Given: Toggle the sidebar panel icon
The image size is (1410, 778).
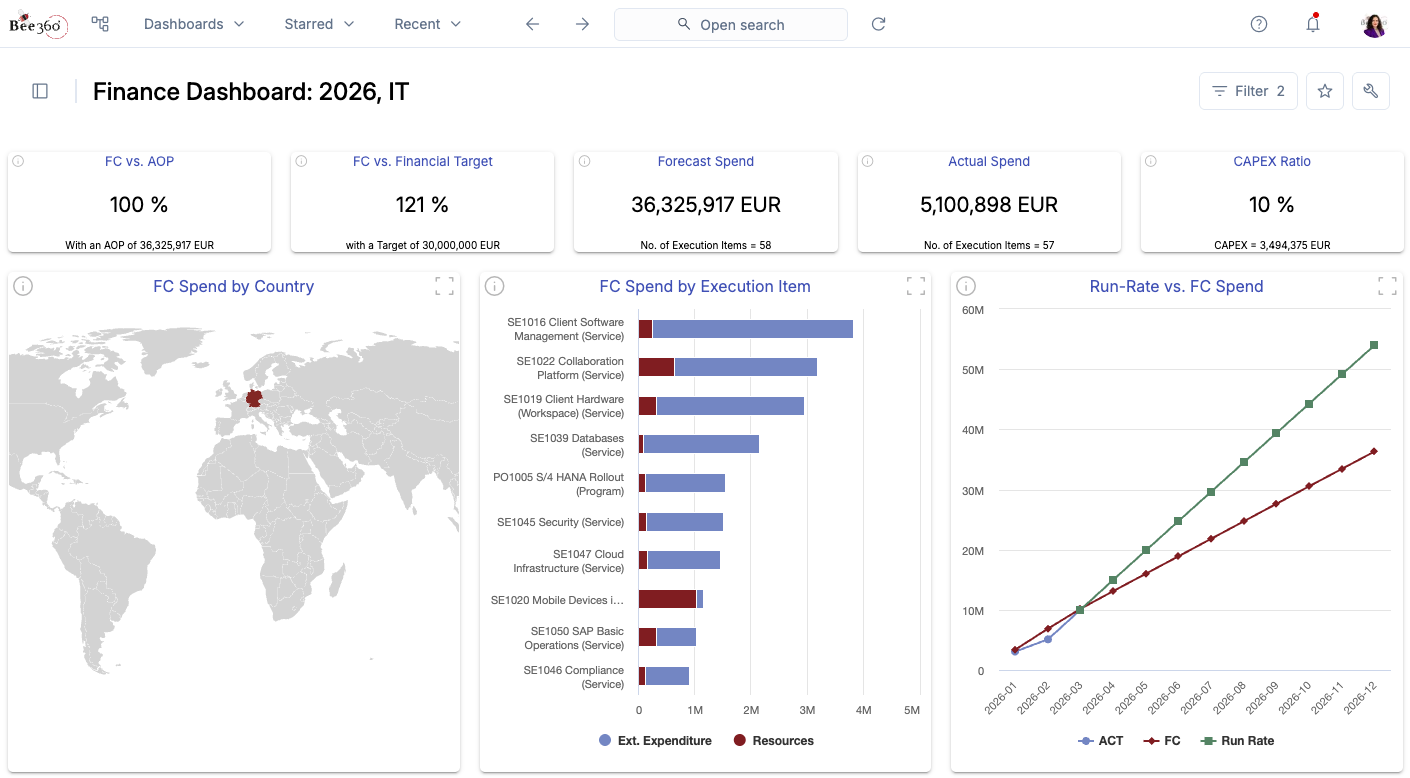Looking at the screenshot, I should (40, 91).
